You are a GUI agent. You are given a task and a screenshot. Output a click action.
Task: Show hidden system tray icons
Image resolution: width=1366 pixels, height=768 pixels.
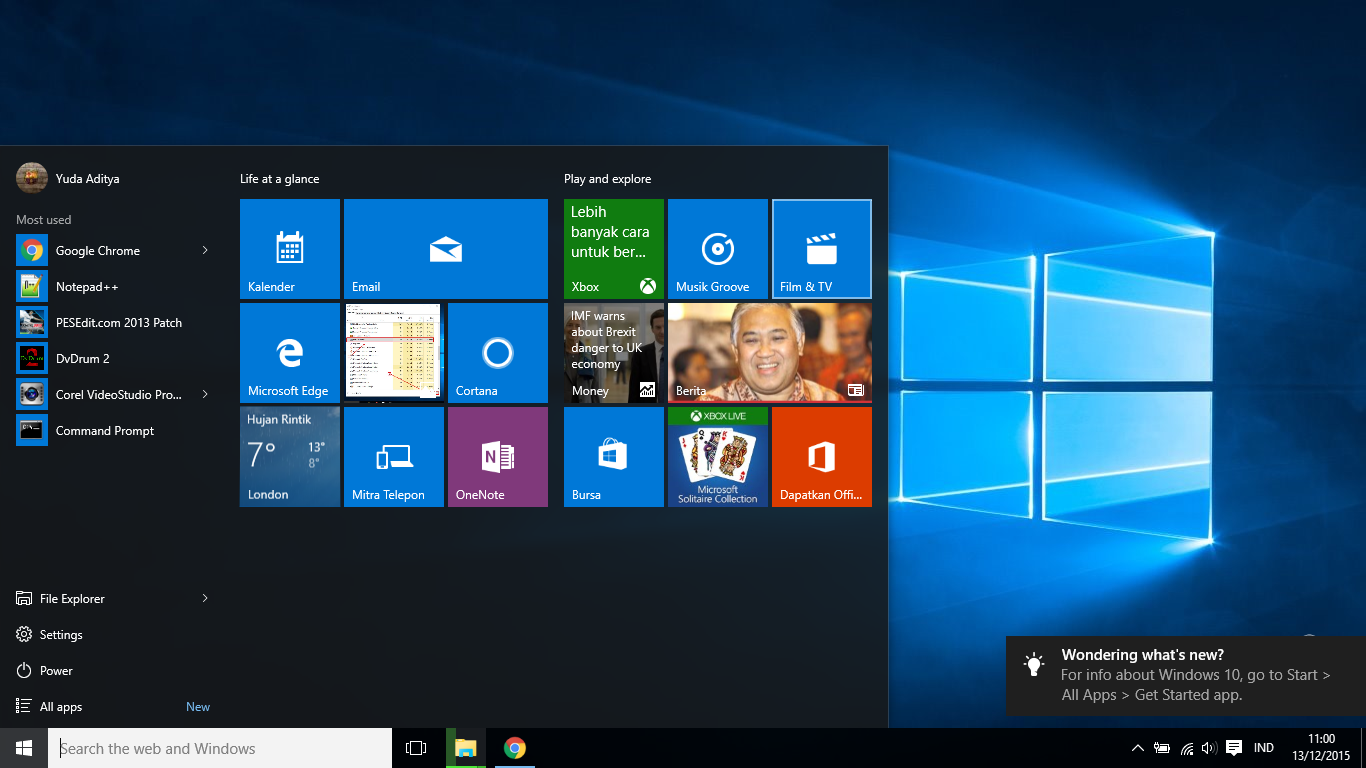(1137, 748)
